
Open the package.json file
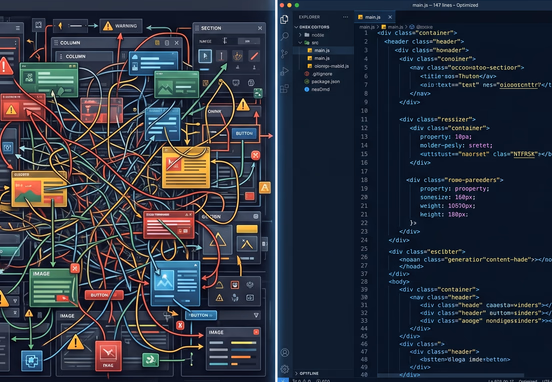(323, 81)
